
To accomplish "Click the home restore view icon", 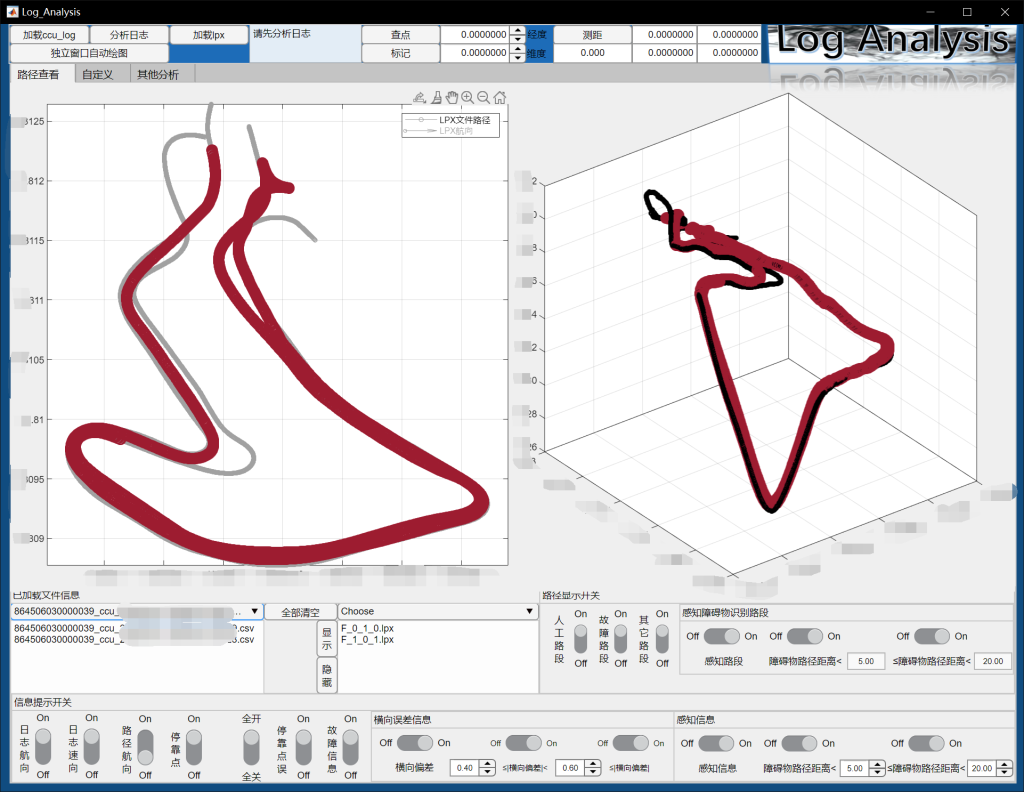I will pyautogui.click(x=499, y=97).
